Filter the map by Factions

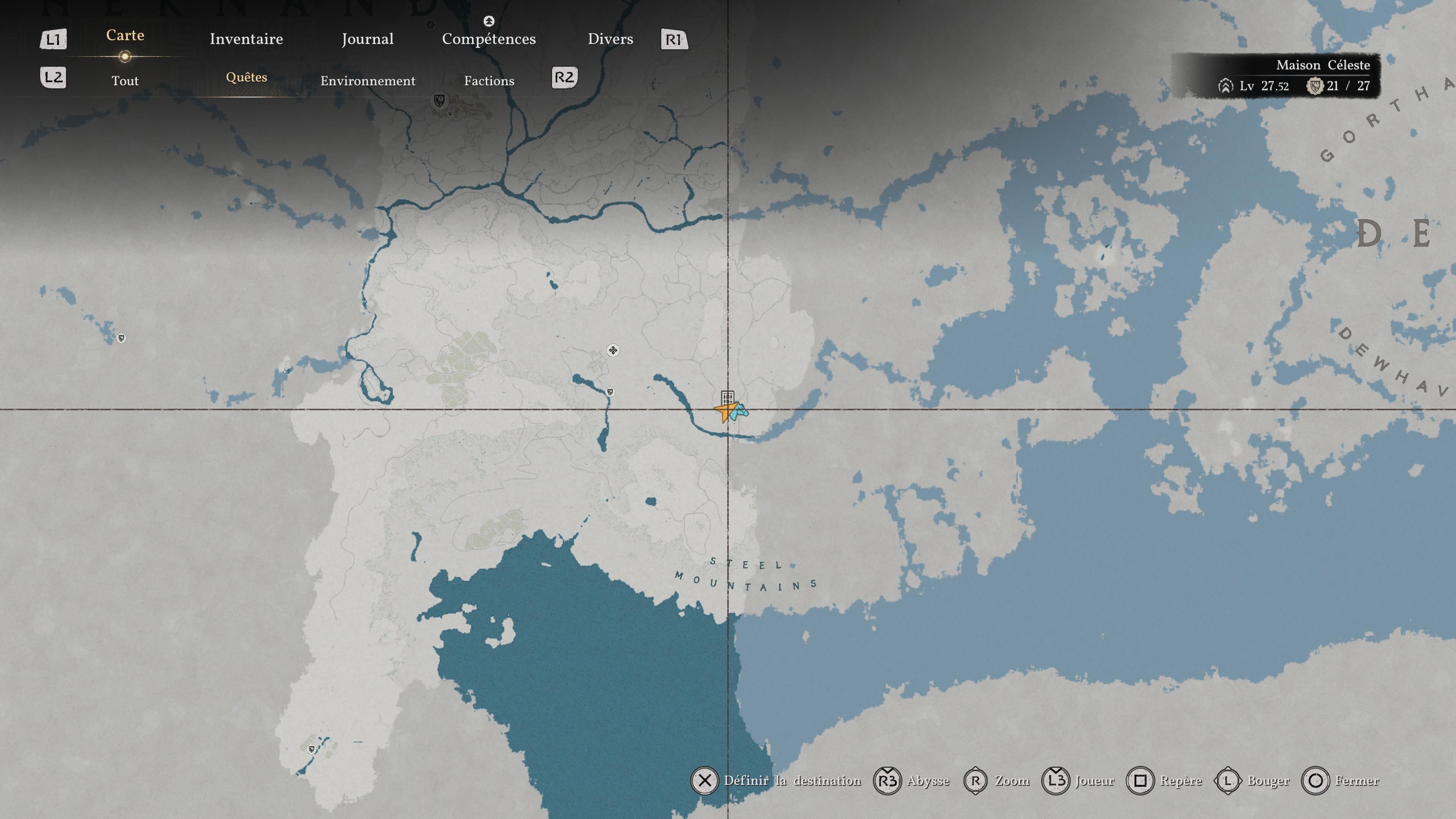coord(490,81)
